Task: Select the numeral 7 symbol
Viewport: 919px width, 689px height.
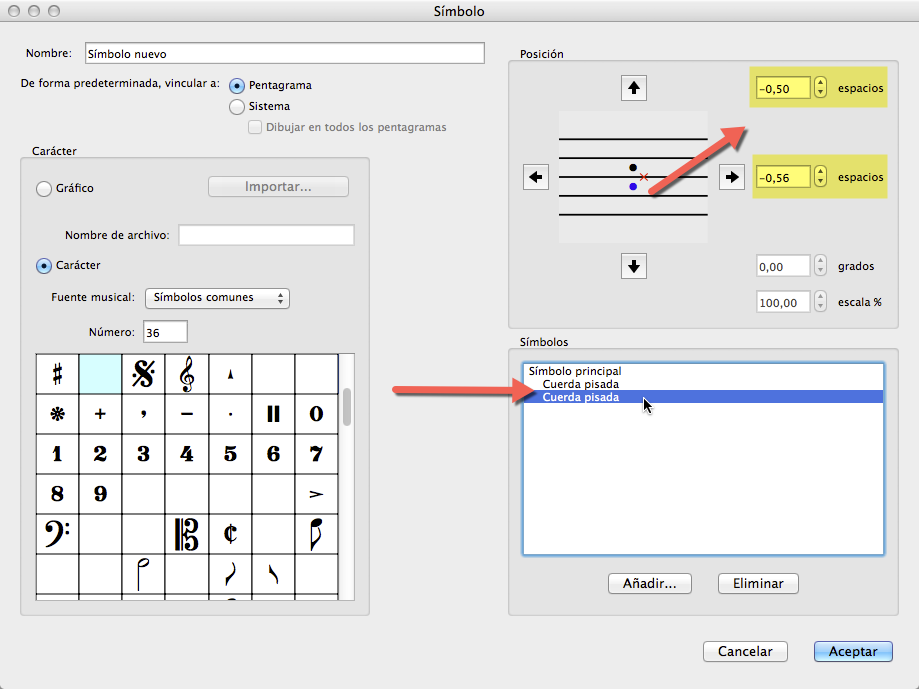Action: (x=316, y=454)
